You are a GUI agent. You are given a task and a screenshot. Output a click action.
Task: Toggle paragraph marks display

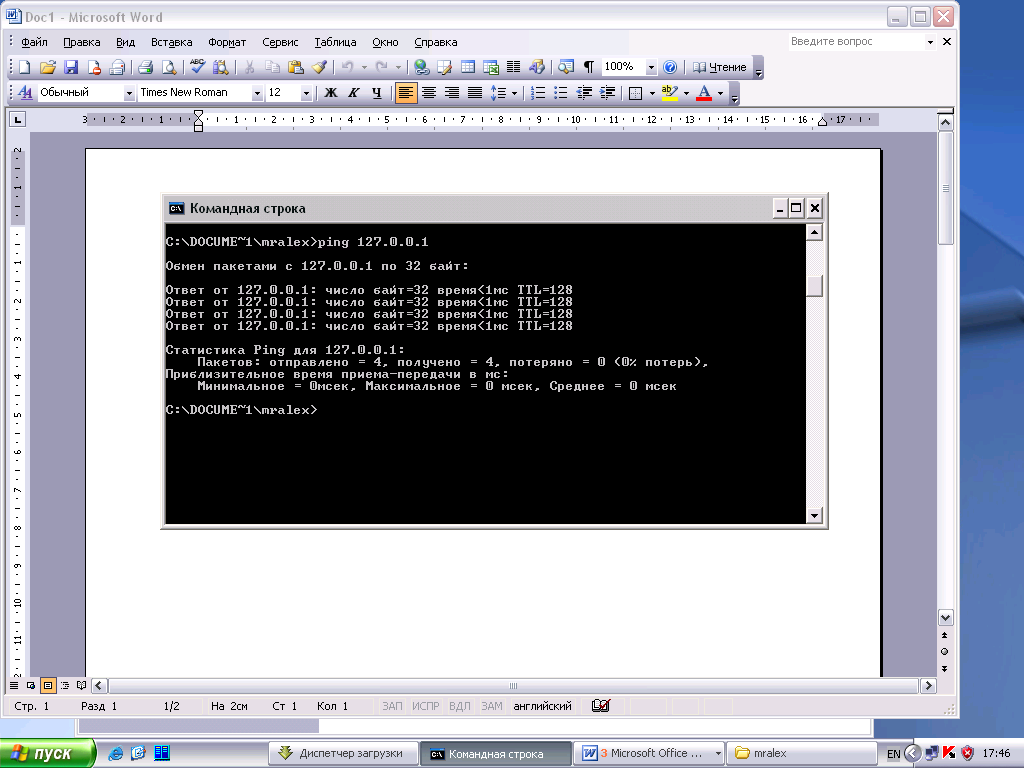[x=588, y=67]
